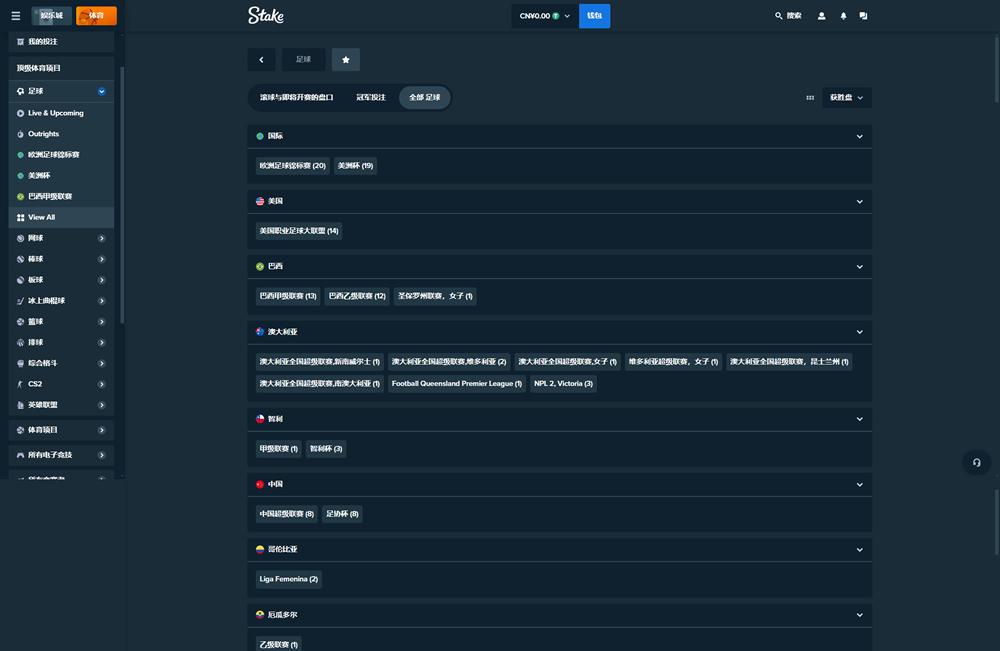Select View All in sidebar

tap(61, 217)
